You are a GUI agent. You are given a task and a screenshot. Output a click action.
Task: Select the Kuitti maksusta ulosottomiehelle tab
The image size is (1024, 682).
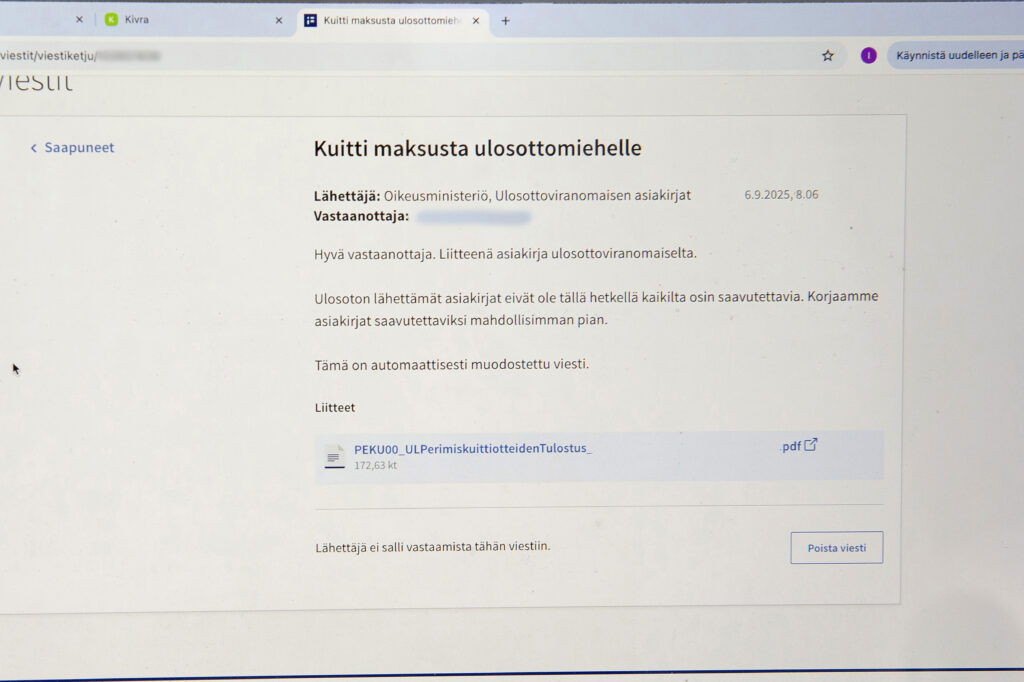[x=390, y=20]
